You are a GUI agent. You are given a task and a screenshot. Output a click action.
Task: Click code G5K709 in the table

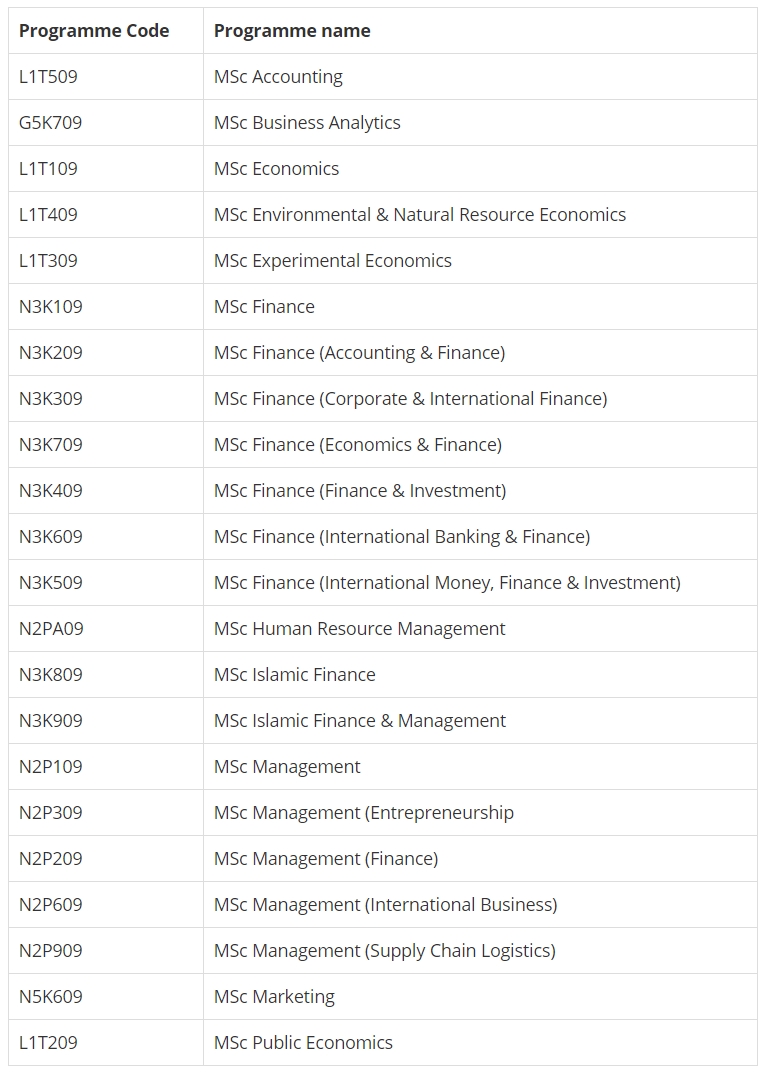[x=51, y=122]
